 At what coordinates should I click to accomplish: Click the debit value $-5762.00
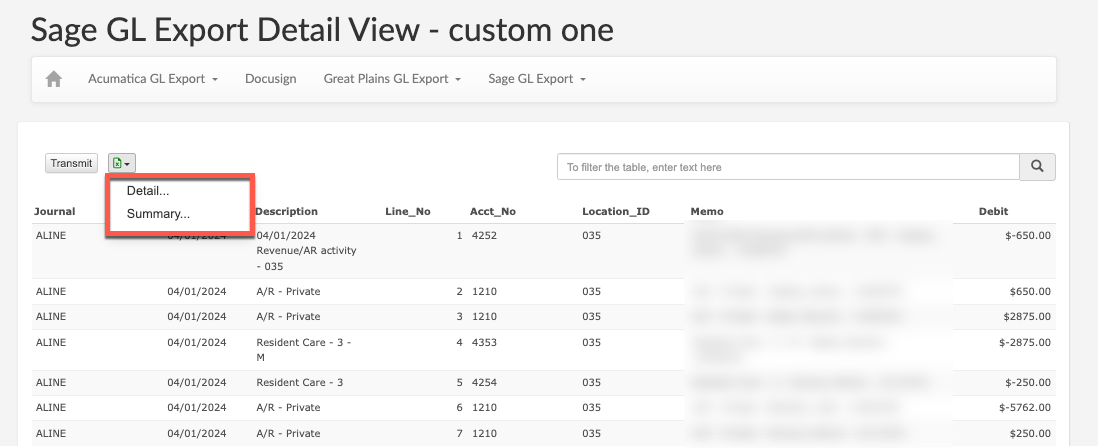click(1024, 408)
